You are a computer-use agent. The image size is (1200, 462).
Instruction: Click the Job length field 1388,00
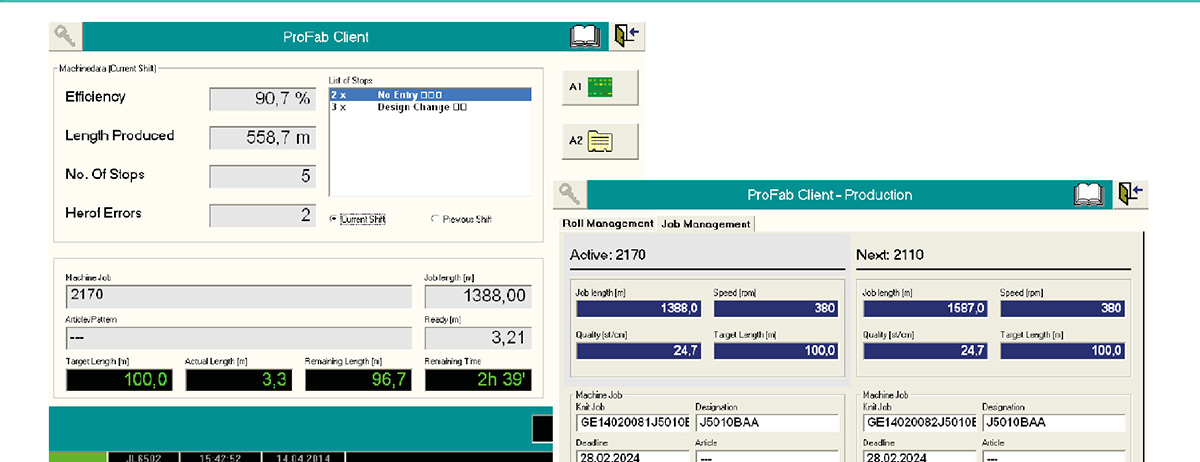click(x=478, y=296)
